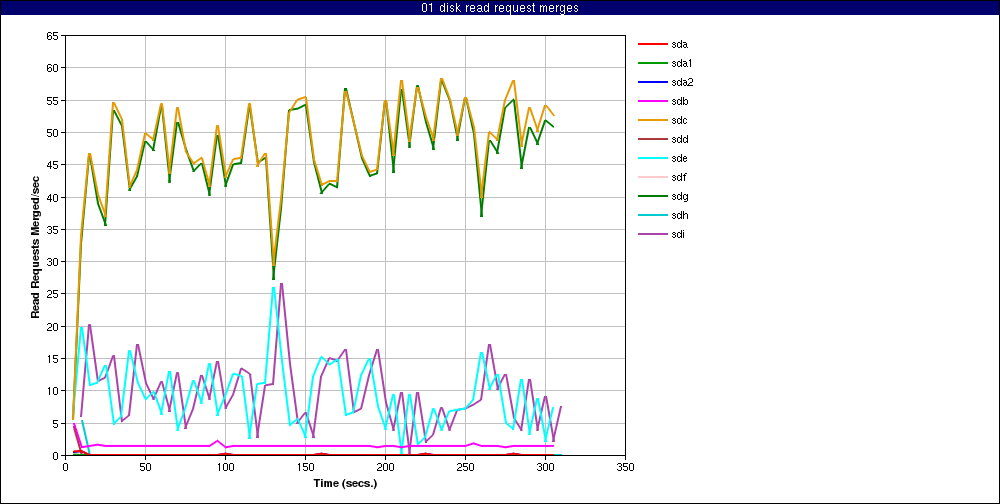Click the chart title '01 disk read request merges'
The image size is (1000, 504).
(500, 8)
